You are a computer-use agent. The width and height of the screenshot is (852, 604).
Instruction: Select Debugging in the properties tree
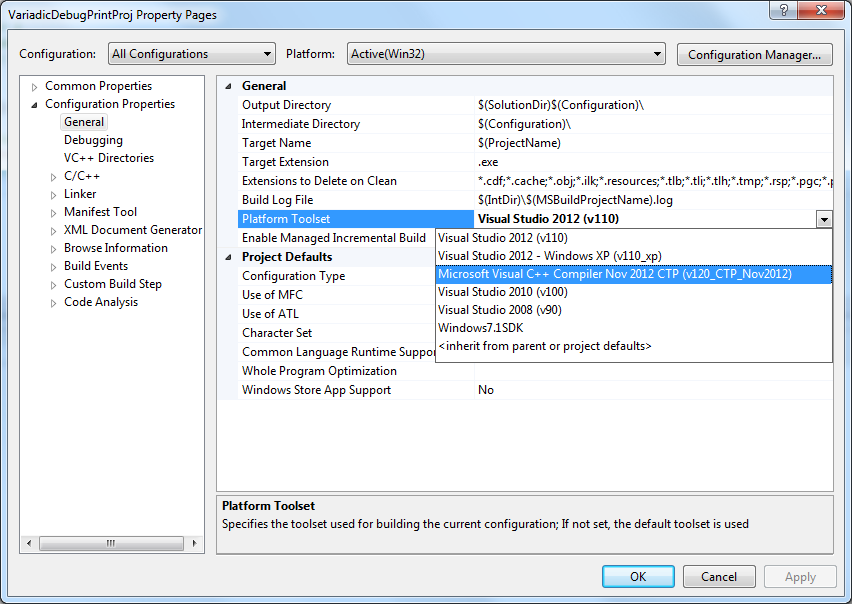click(x=93, y=140)
